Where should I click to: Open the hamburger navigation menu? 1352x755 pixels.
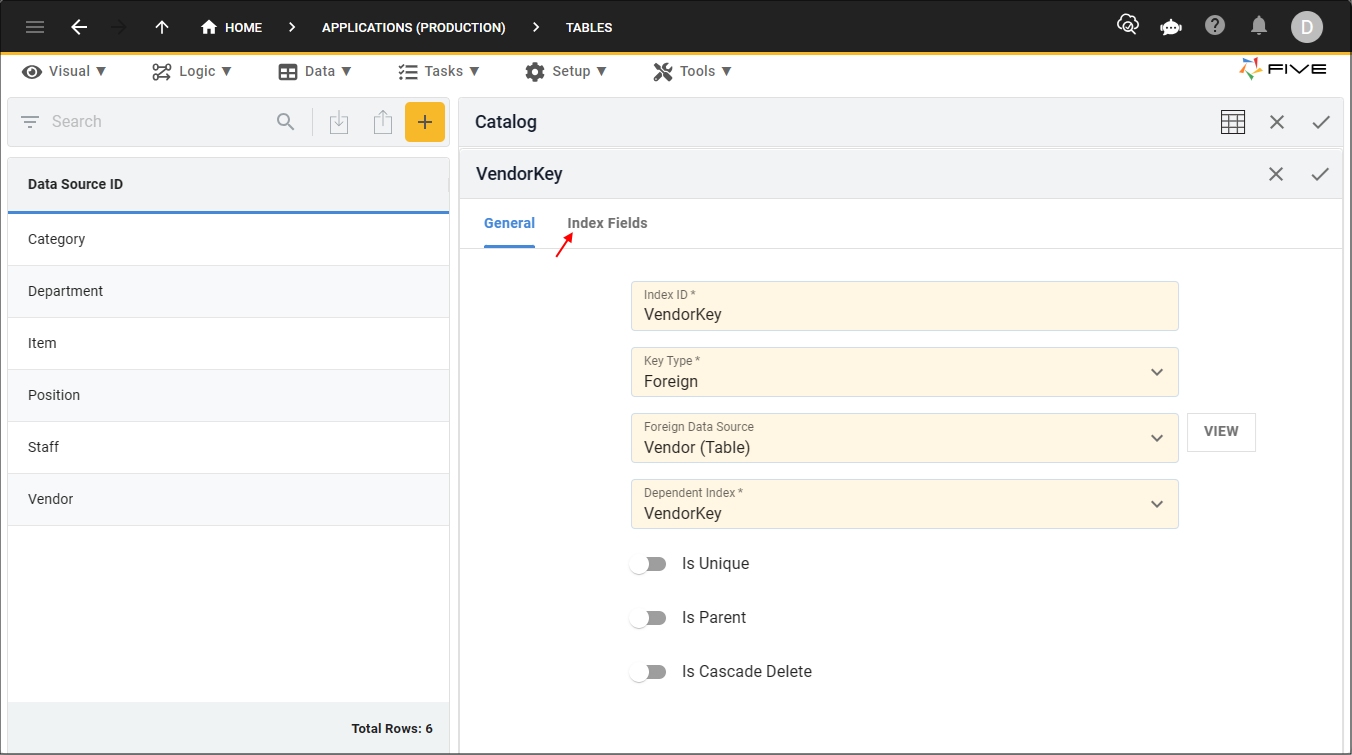(x=35, y=27)
